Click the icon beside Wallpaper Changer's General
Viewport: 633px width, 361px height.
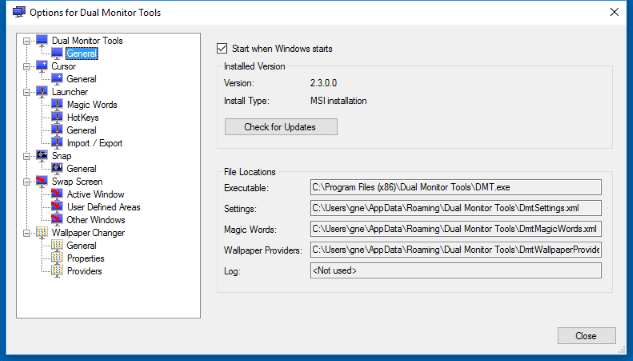(x=57, y=246)
